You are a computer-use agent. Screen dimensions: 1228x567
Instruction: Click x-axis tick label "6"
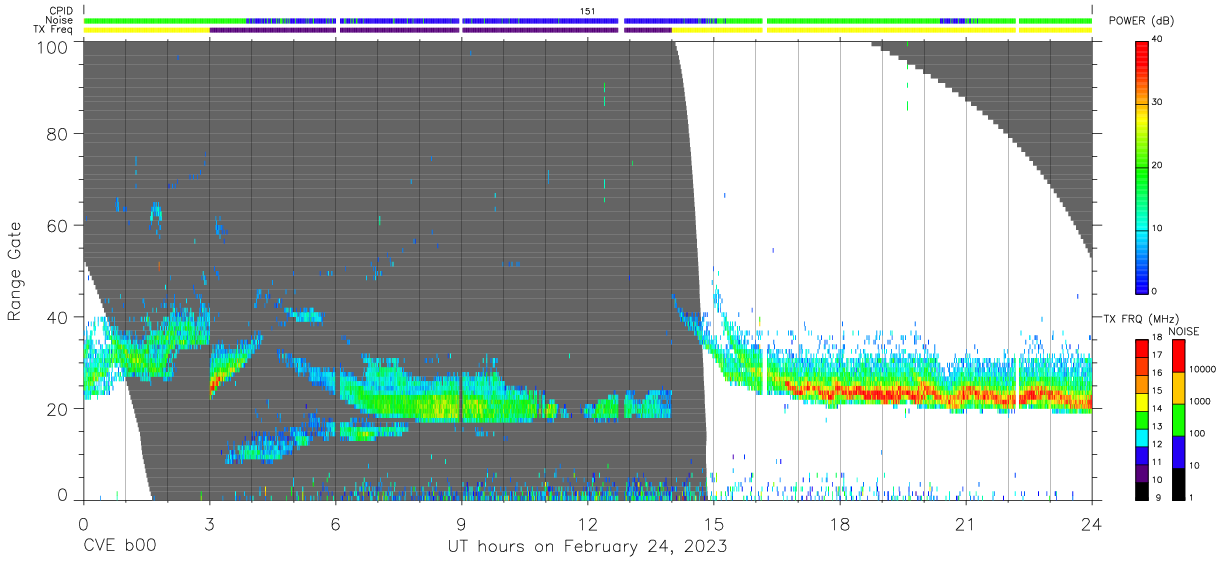[x=335, y=522]
